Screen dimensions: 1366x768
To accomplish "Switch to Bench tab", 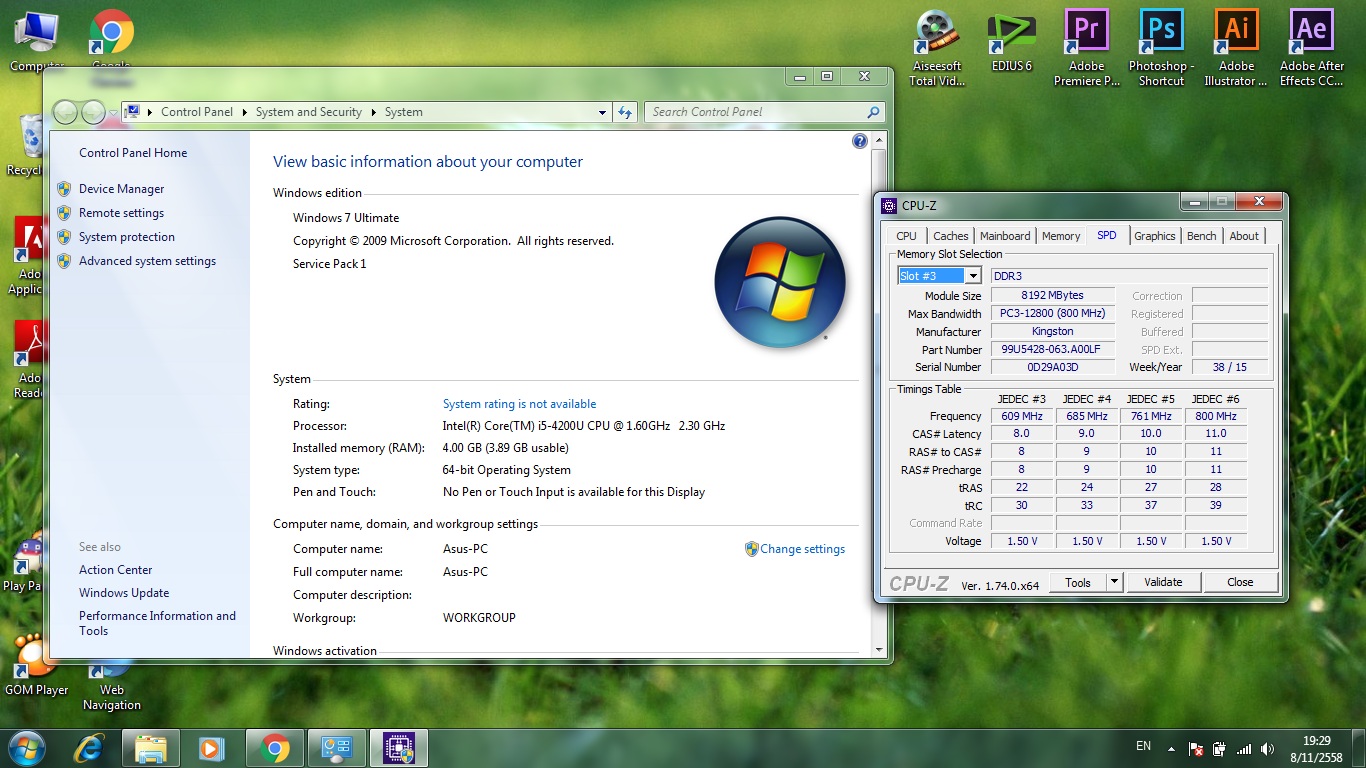I will point(1202,236).
